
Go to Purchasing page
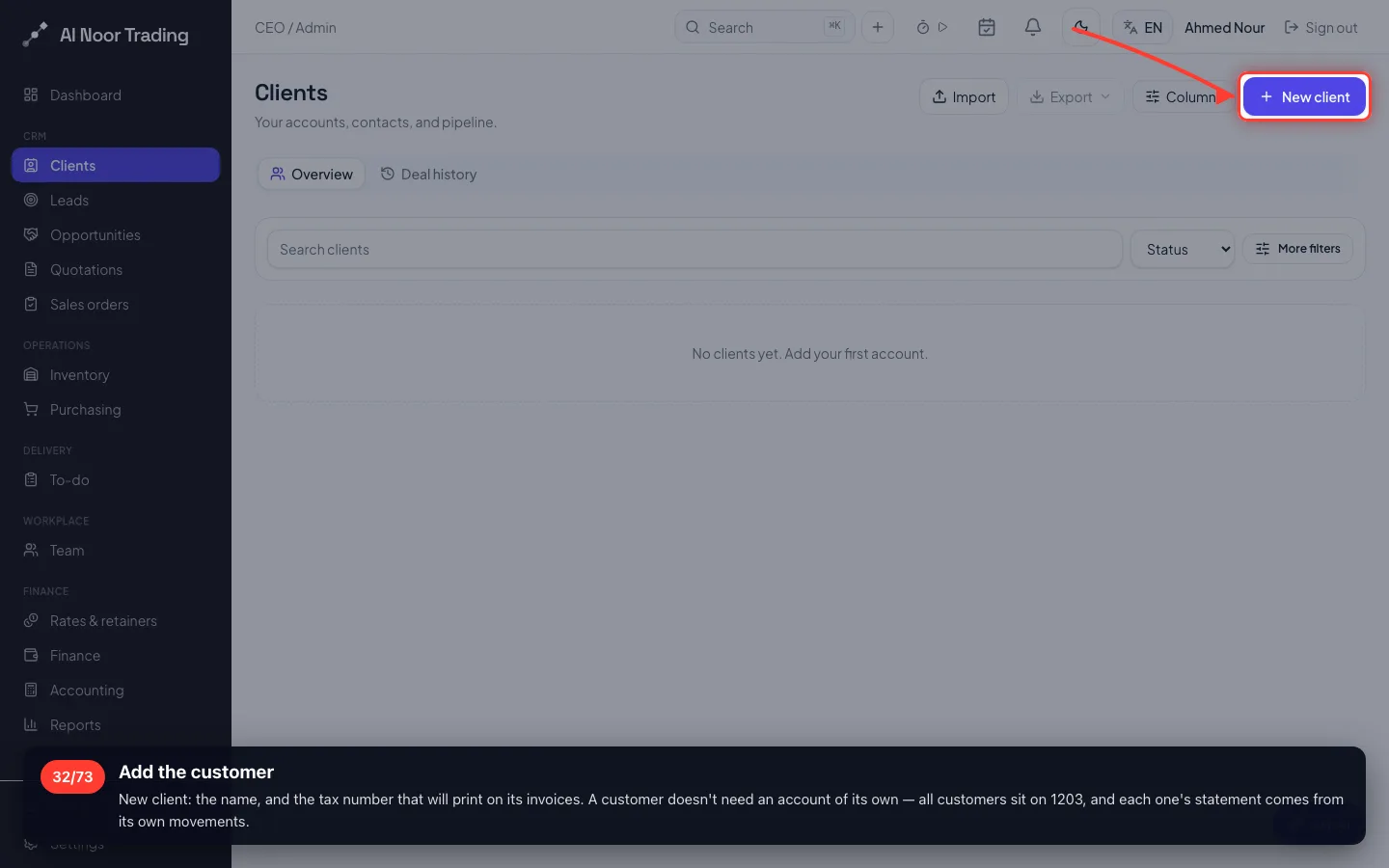pos(116,409)
